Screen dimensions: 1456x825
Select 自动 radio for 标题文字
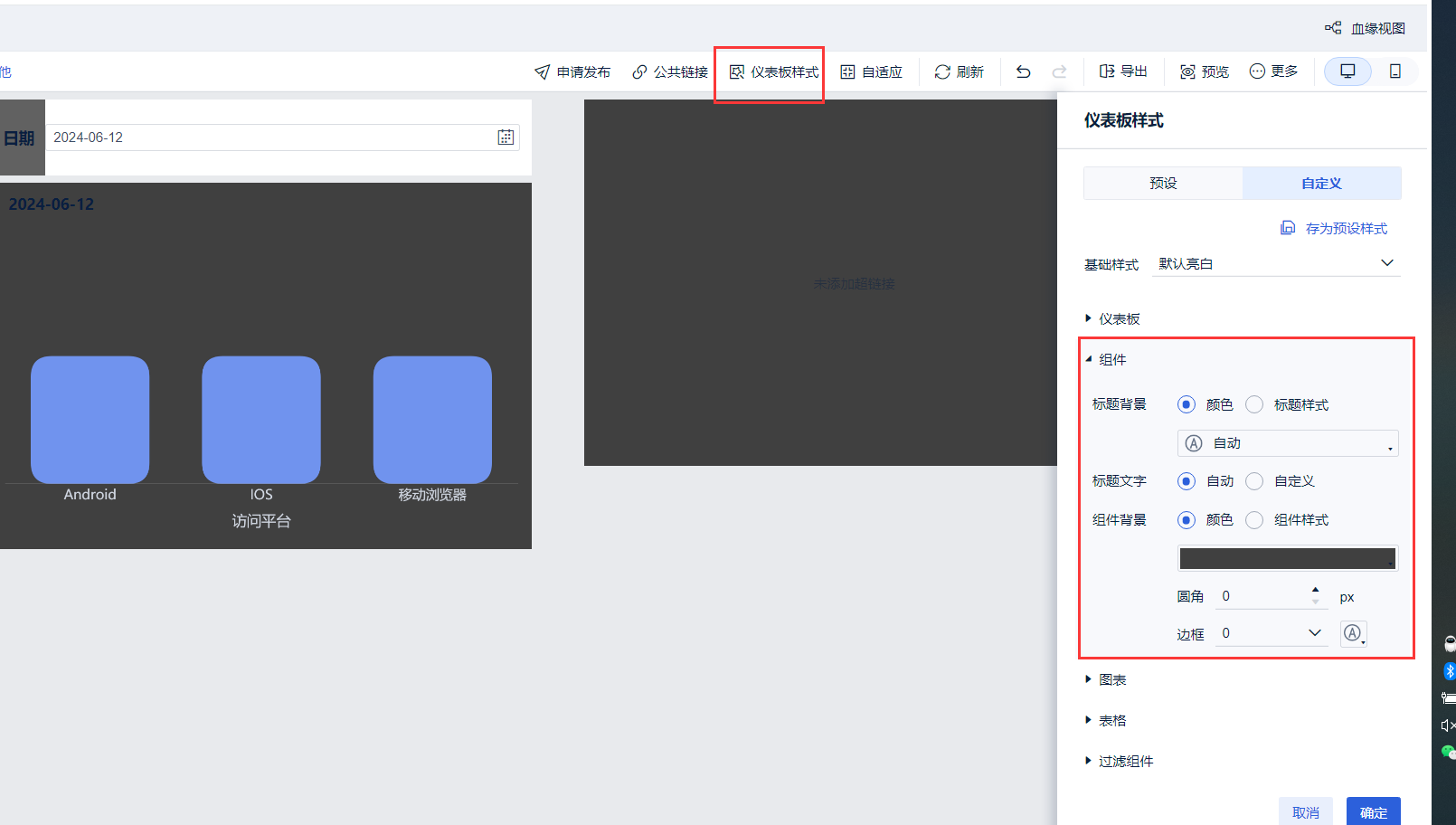pyautogui.click(x=1187, y=481)
